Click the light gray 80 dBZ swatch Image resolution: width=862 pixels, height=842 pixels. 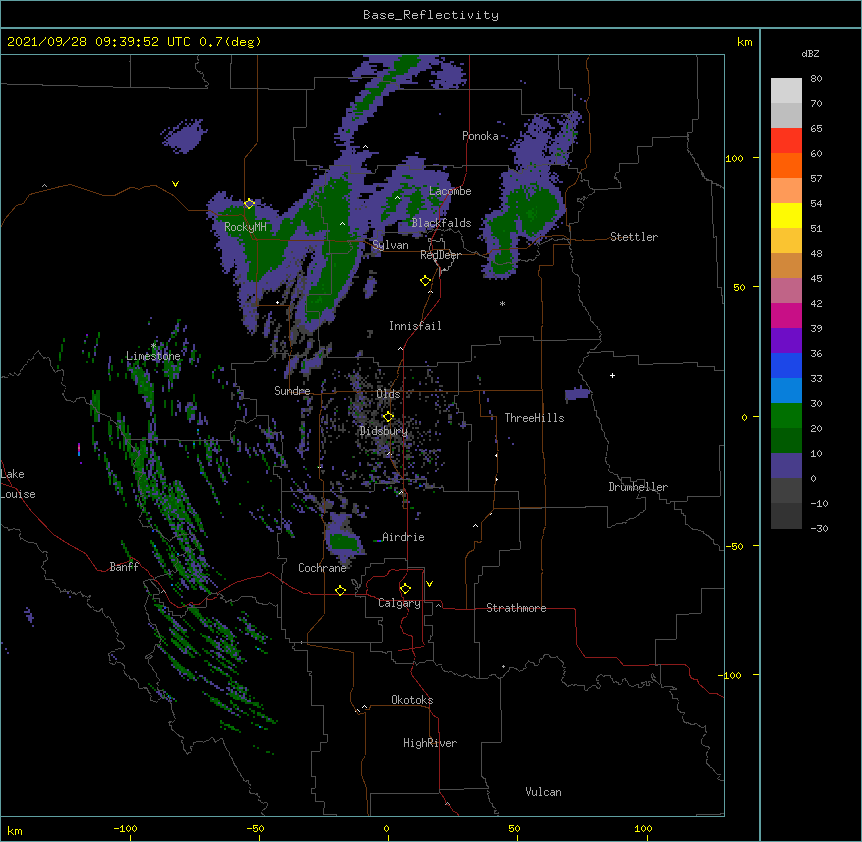pyautogui.click(x=786, y=90)
